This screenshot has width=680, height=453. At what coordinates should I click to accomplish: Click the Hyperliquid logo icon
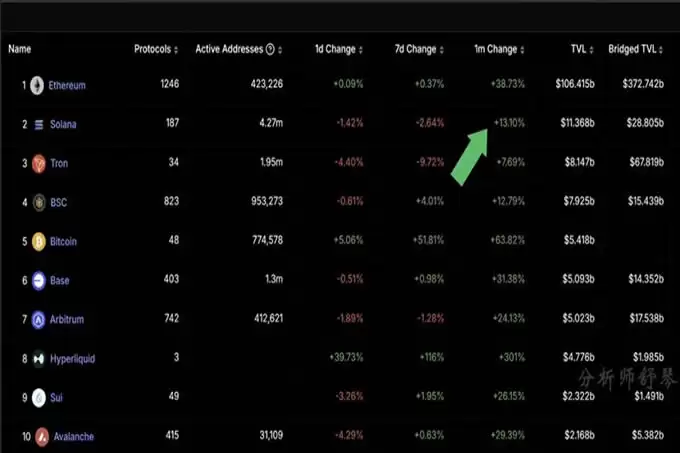coord(37,358)
